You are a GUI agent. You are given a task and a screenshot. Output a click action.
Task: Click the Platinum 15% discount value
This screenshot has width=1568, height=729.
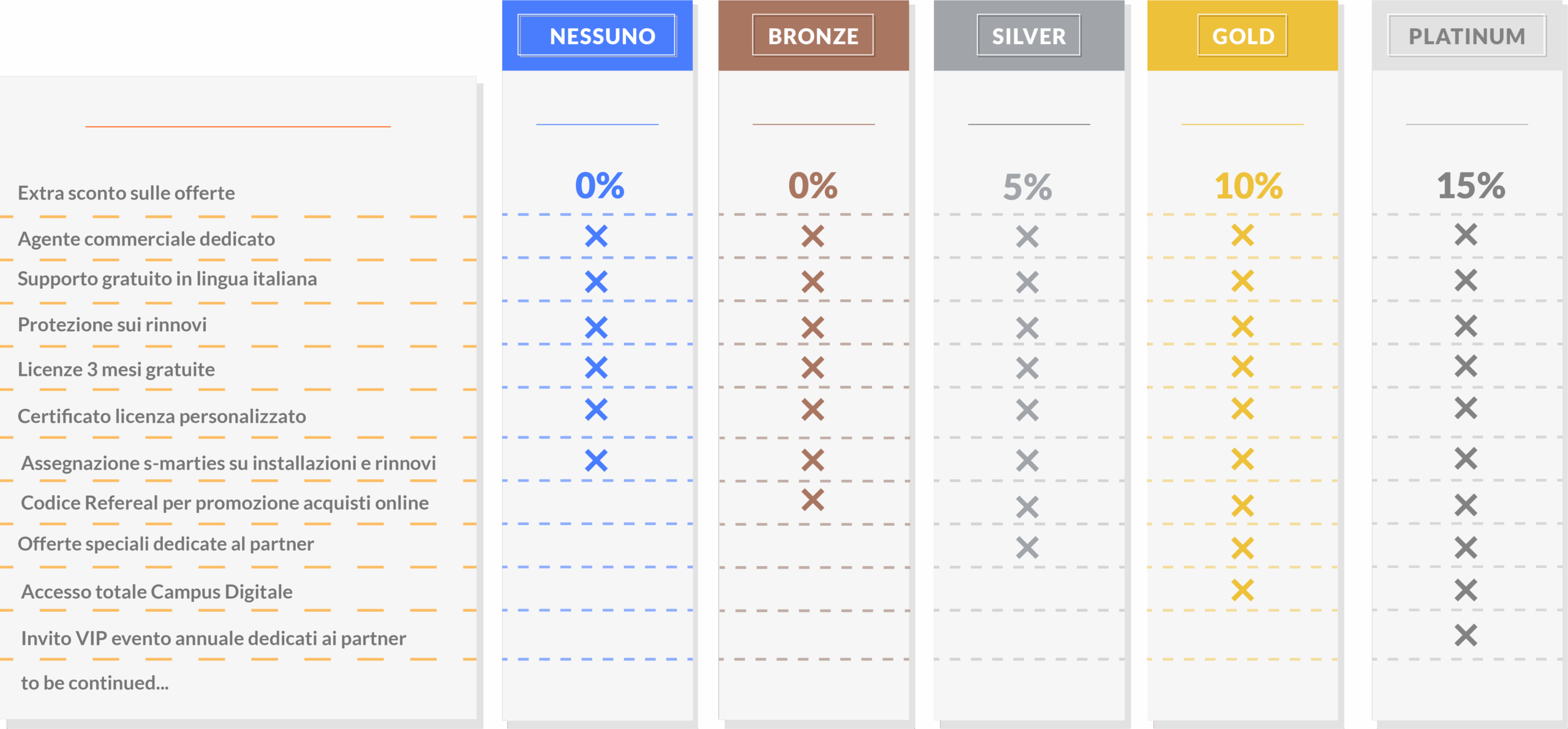1471,186
